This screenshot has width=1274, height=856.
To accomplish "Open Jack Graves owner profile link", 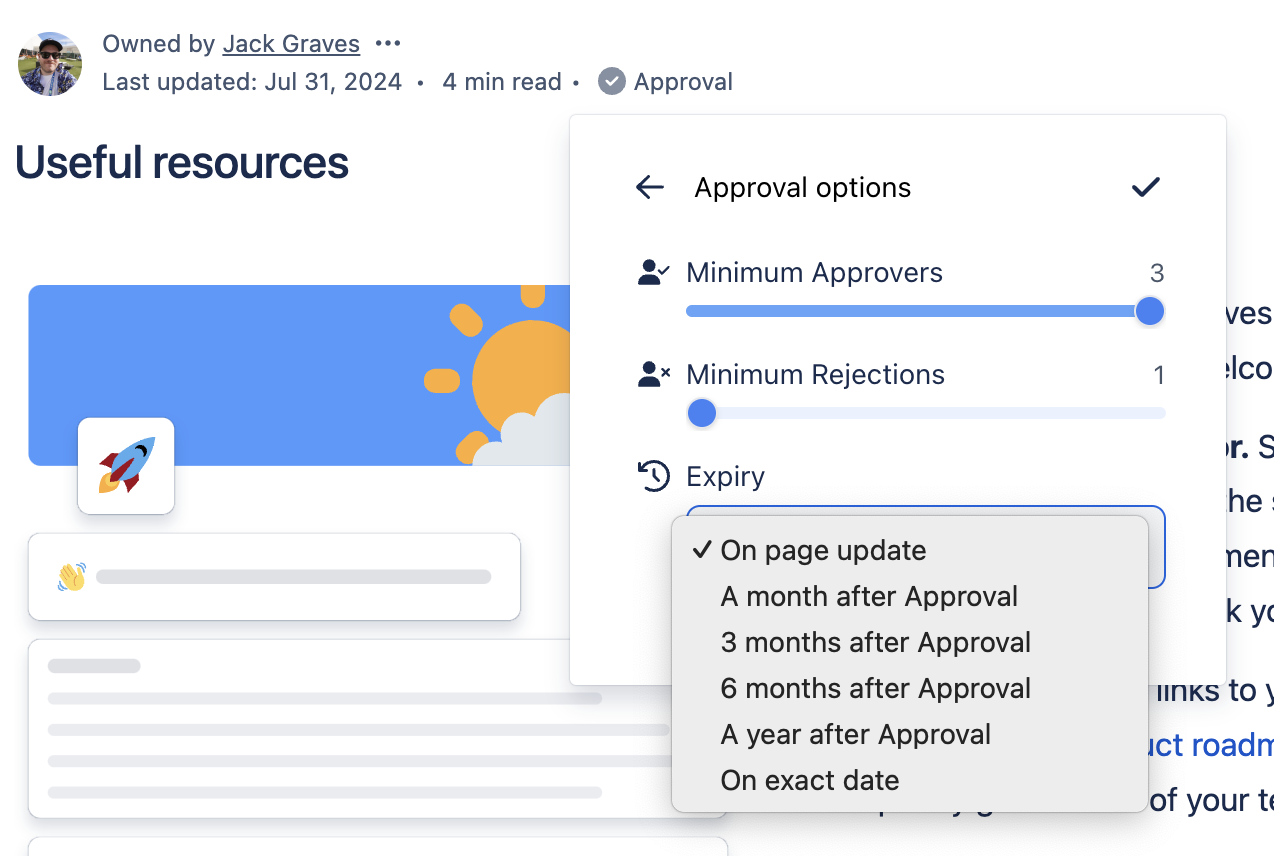I will click(x=291, y=44).
